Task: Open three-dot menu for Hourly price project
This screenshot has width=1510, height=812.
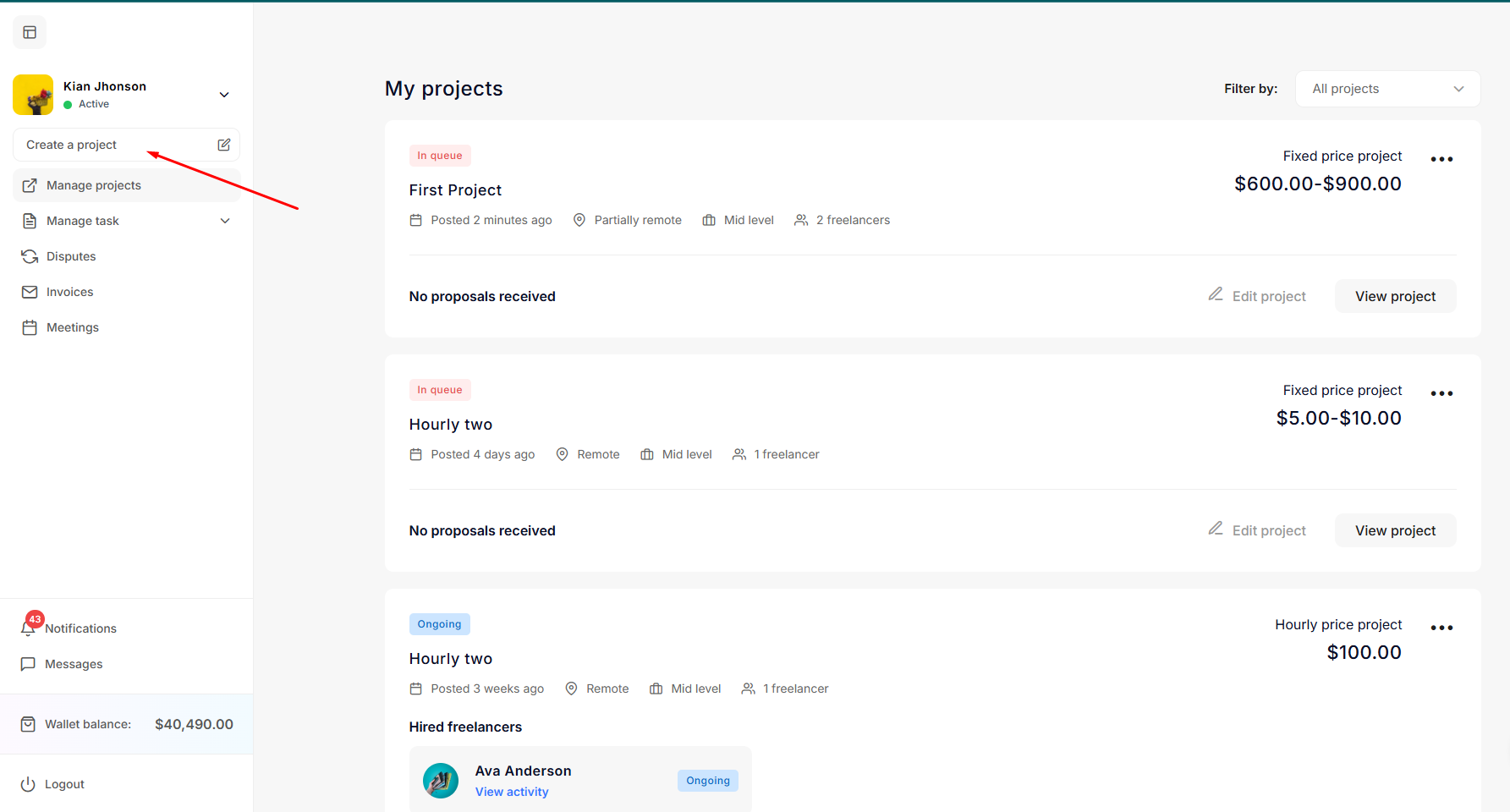Action: pos(1441,628)
